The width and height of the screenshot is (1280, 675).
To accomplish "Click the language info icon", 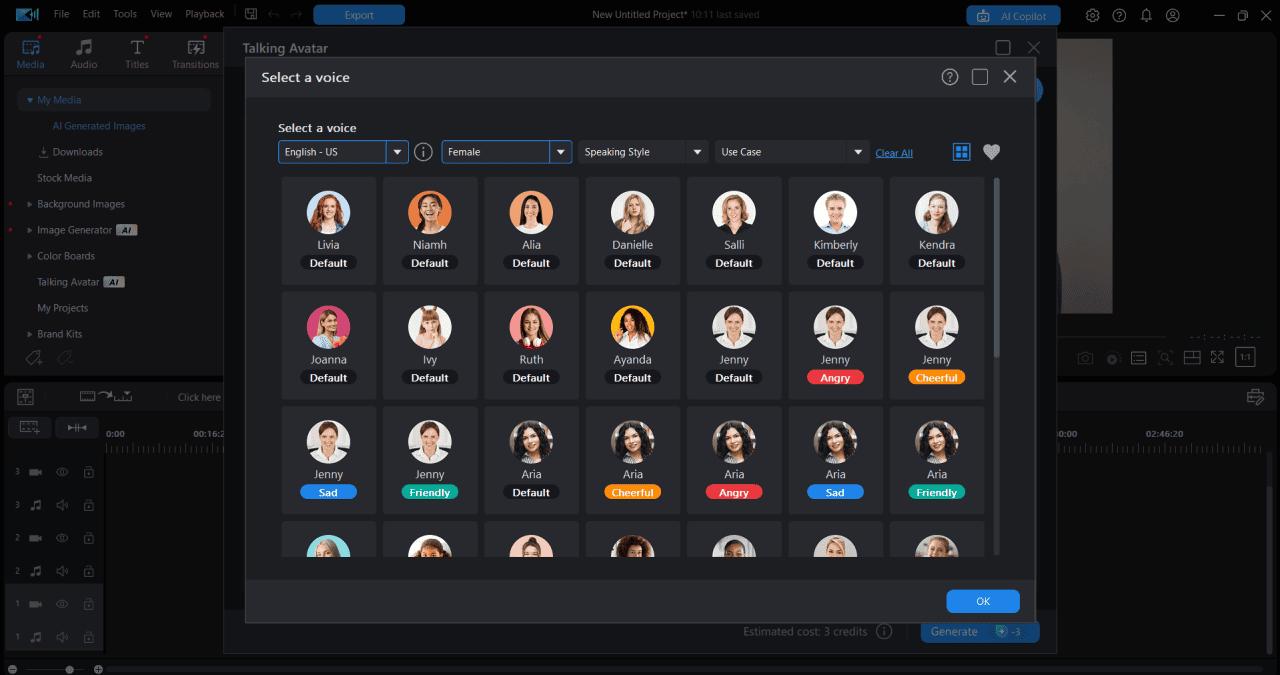I will pyautogui.click(x=424, y=152).
